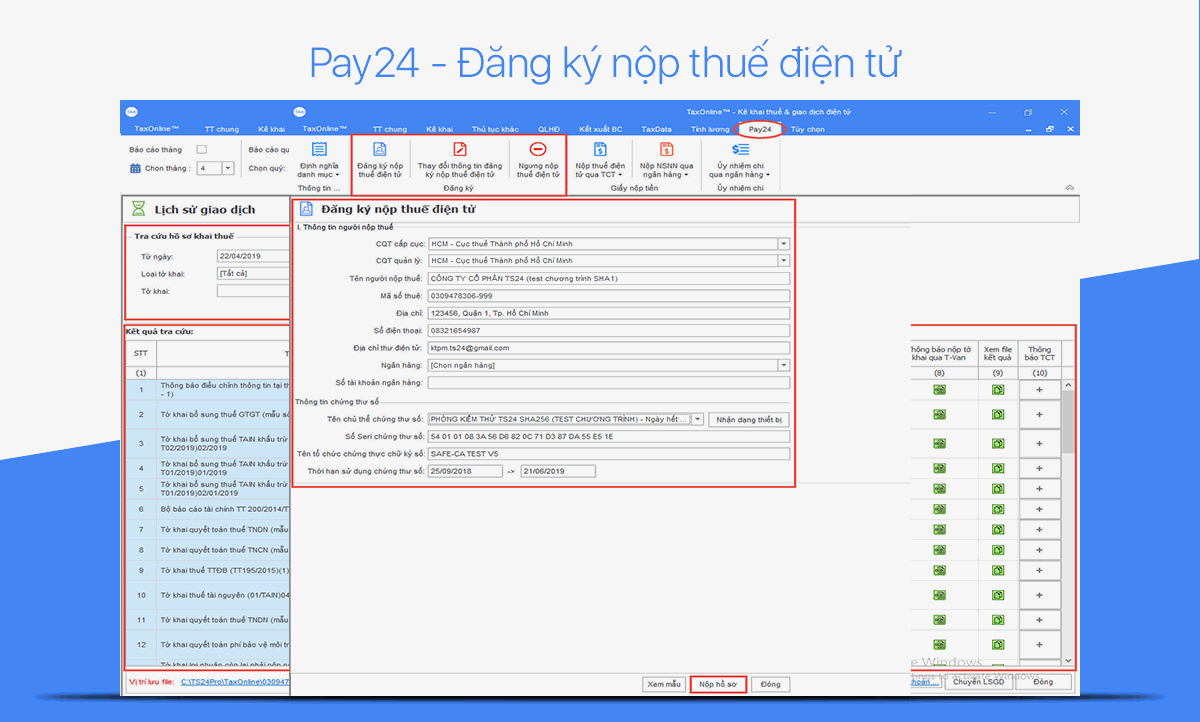The width and height of the screenshot is (1200, 722).
Task: View result file icon in first row
Action: point(998,388)
